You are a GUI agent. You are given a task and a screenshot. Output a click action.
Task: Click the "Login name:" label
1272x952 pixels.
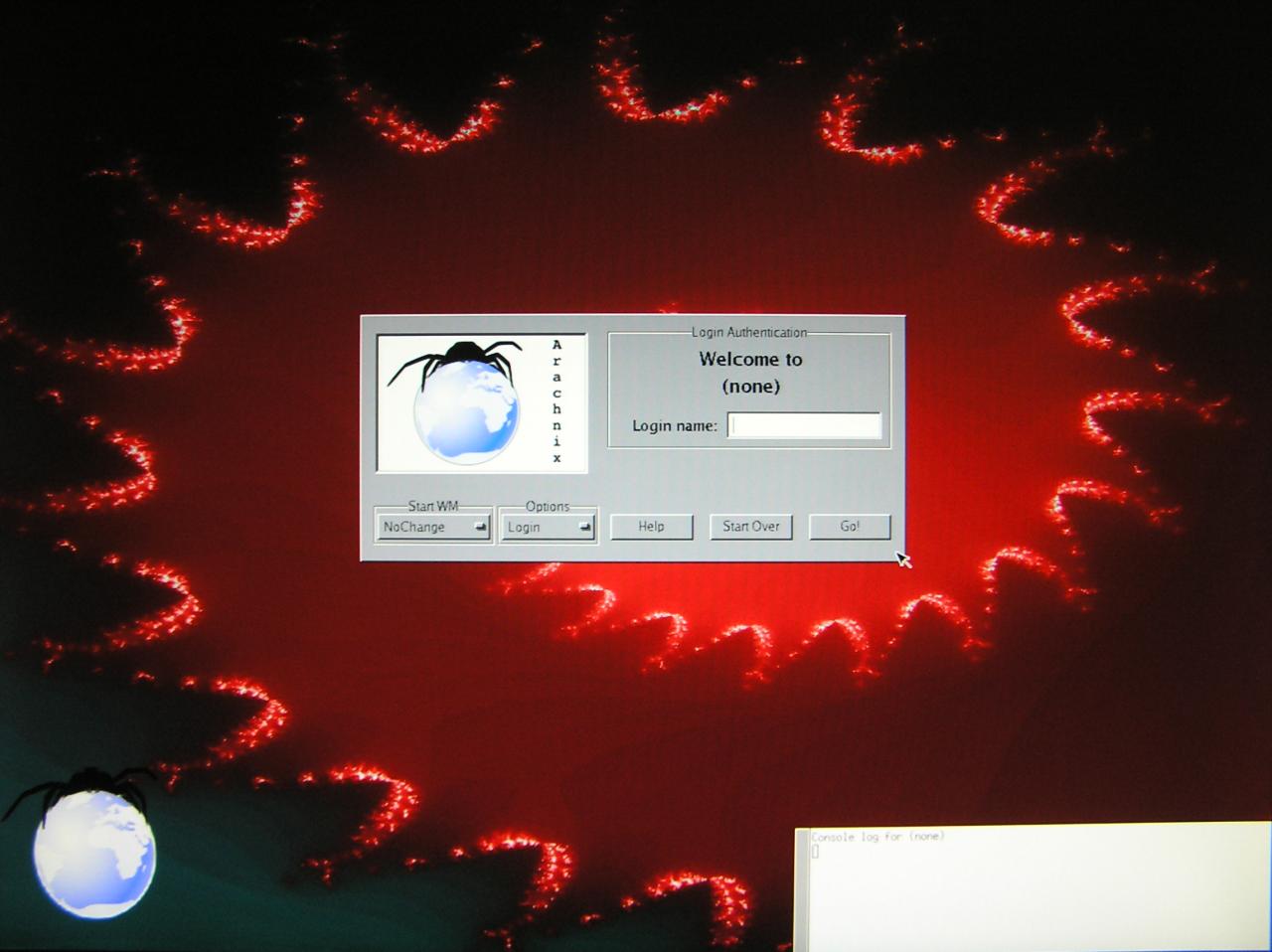click(x=675, y=426)
